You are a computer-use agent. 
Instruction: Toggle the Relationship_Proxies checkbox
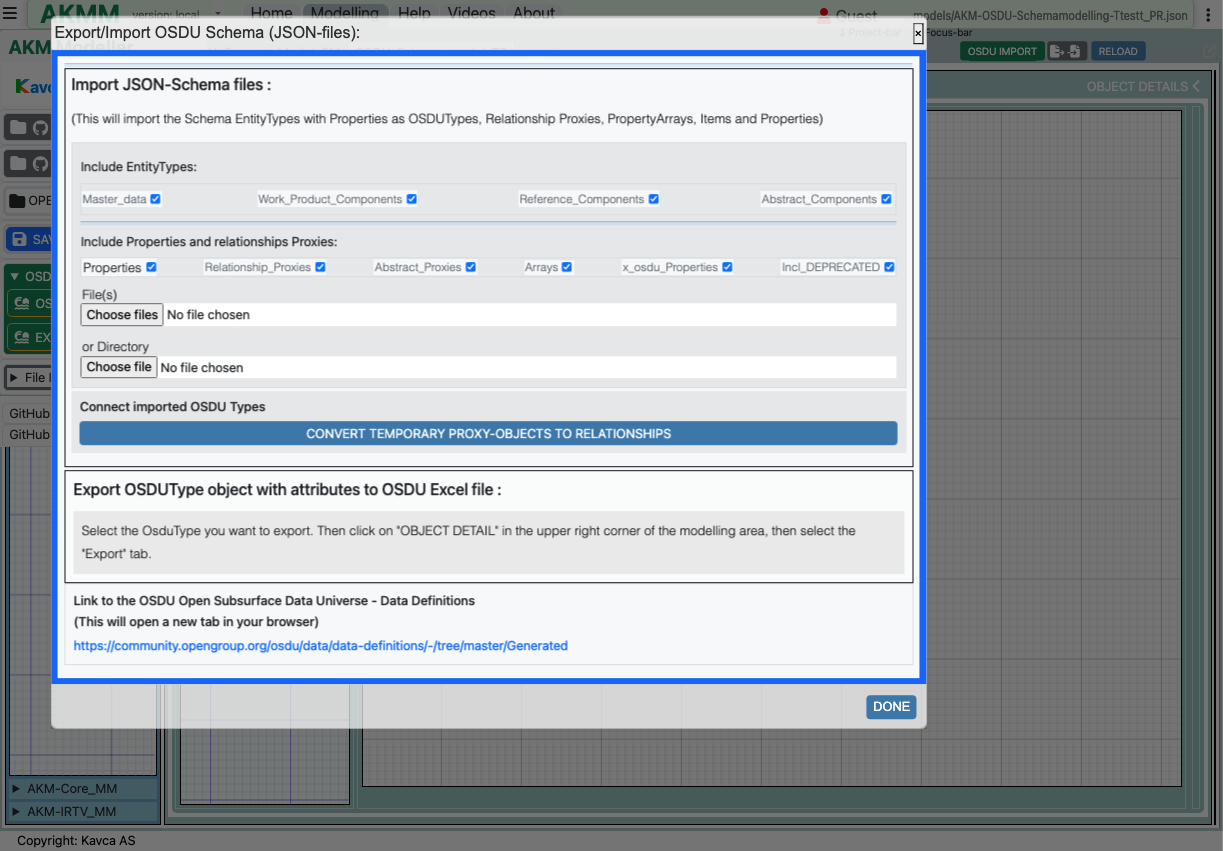tap(320, 267)
